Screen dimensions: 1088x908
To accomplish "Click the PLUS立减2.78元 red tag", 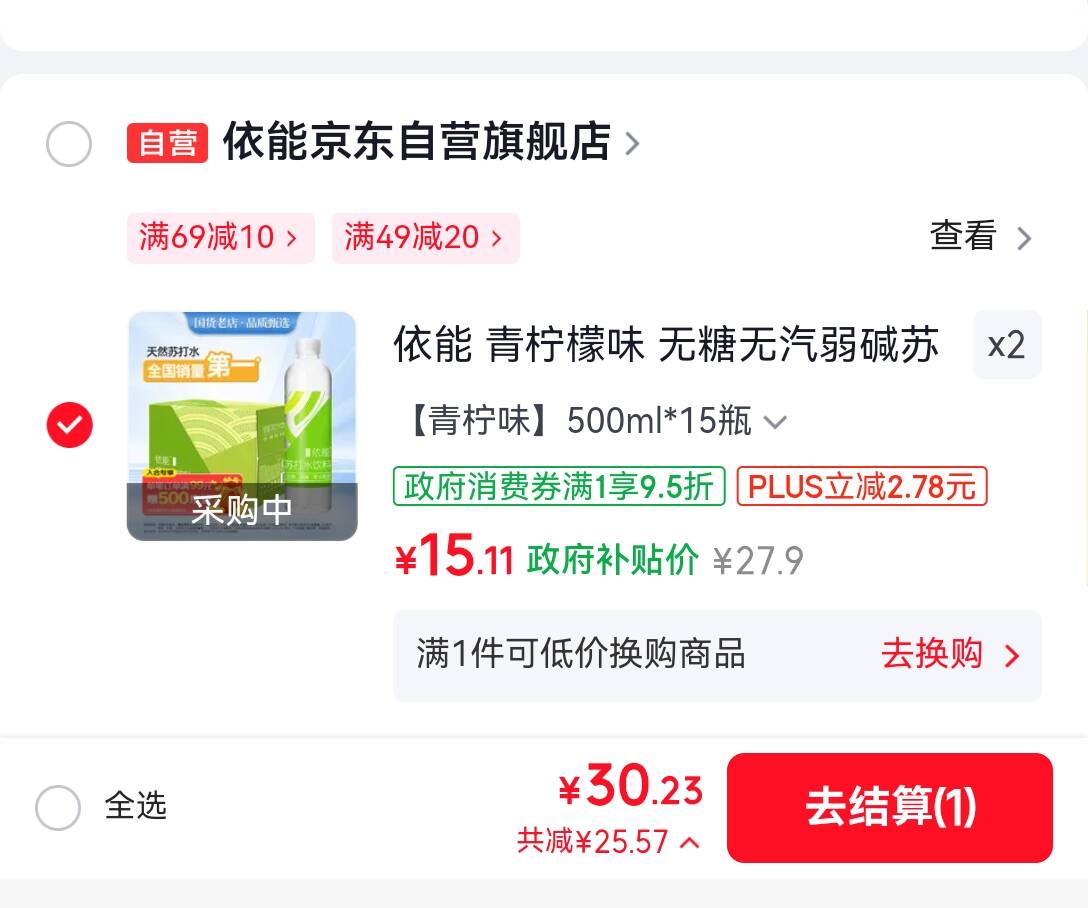I will tap(862, 486).
